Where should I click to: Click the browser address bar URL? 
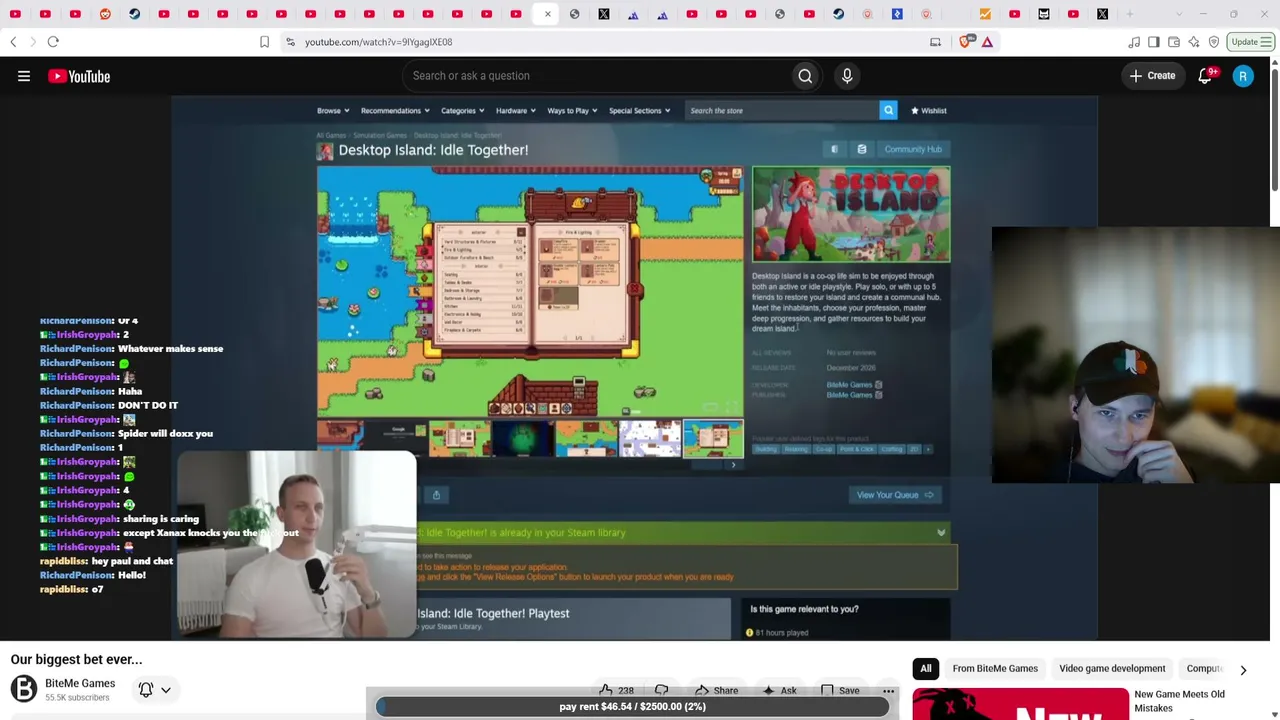point(378,42)
